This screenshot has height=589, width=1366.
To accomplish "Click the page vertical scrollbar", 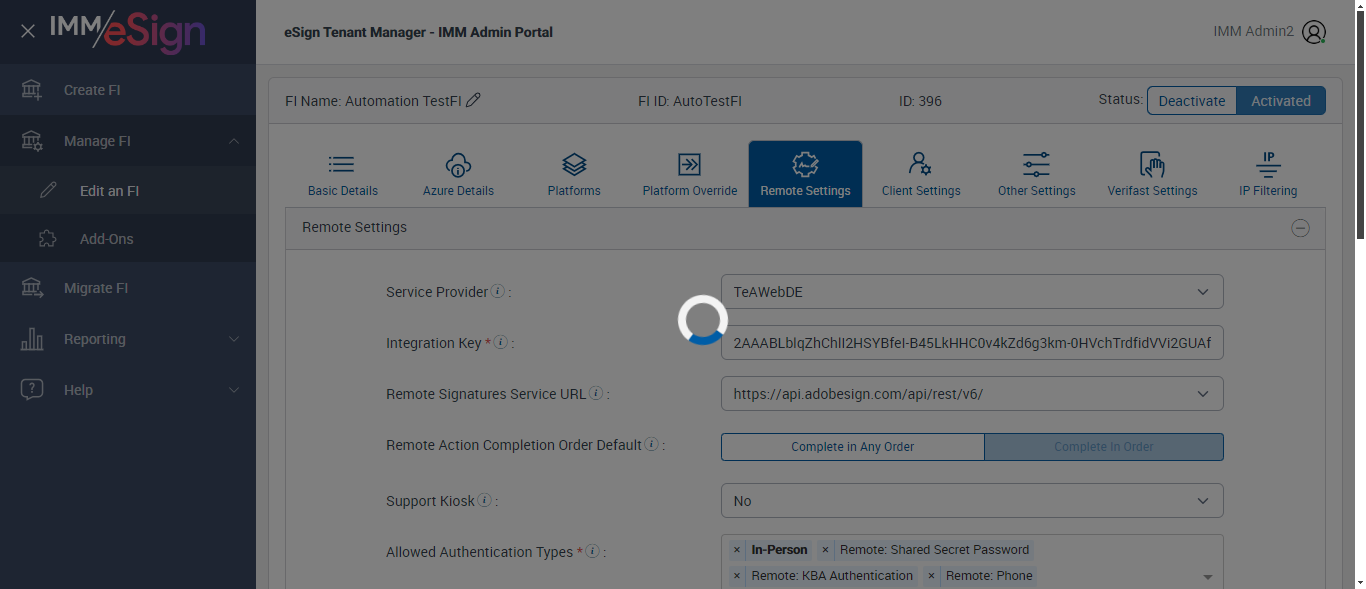I will tap(1360, 125).
